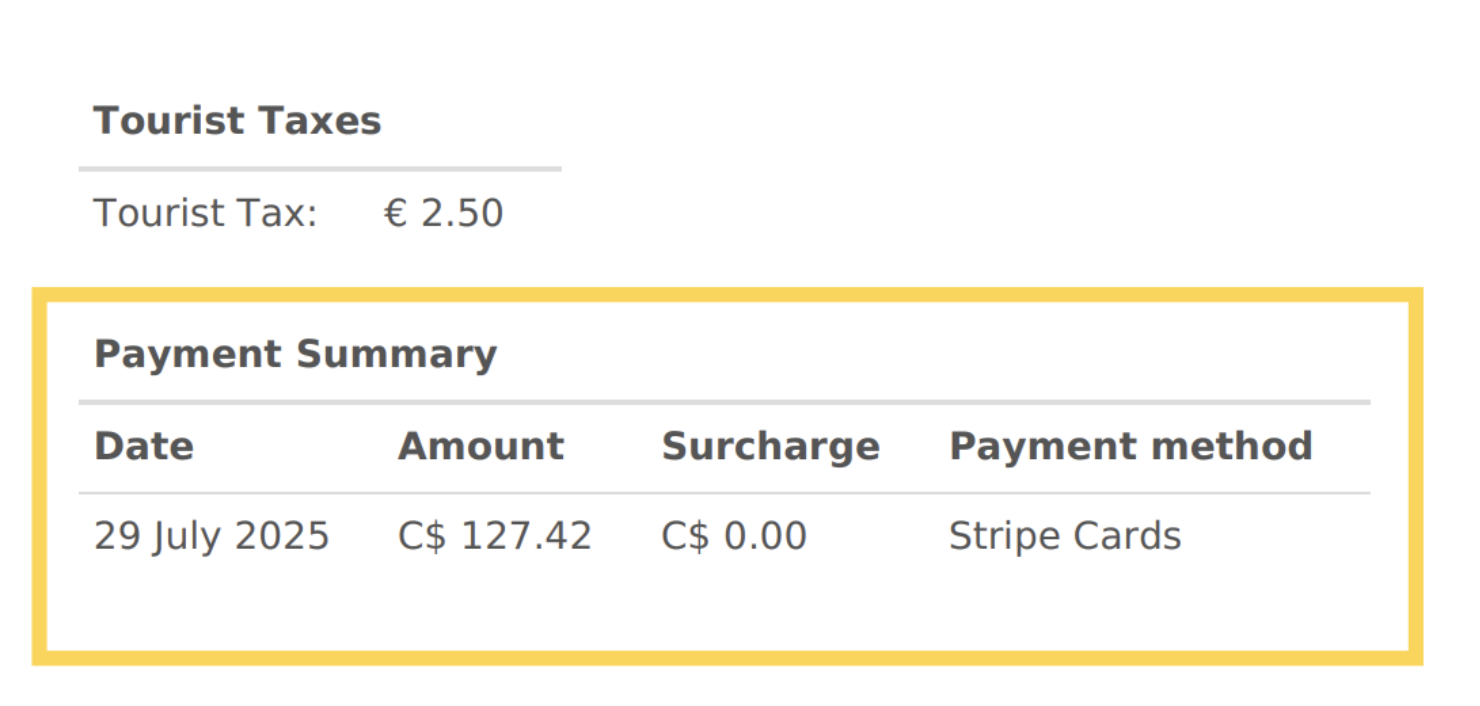Viewport: 1480px width, 706px height.
Task: Select the Stripe Cards payment method cell
Action: (x=1065, y=537)
